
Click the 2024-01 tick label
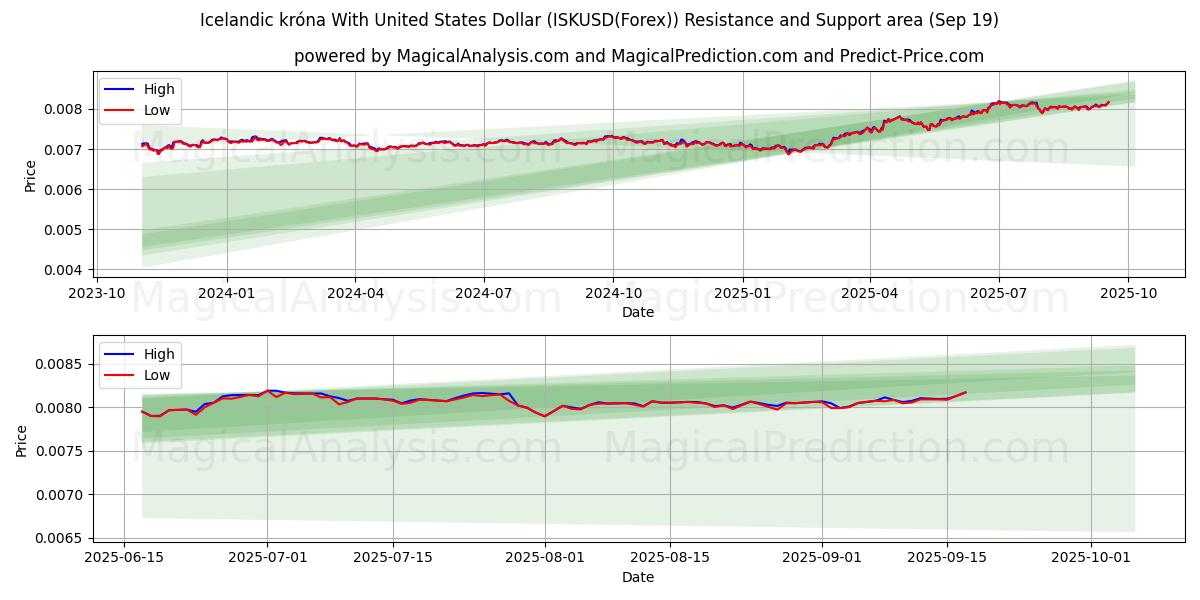(226, 293)
